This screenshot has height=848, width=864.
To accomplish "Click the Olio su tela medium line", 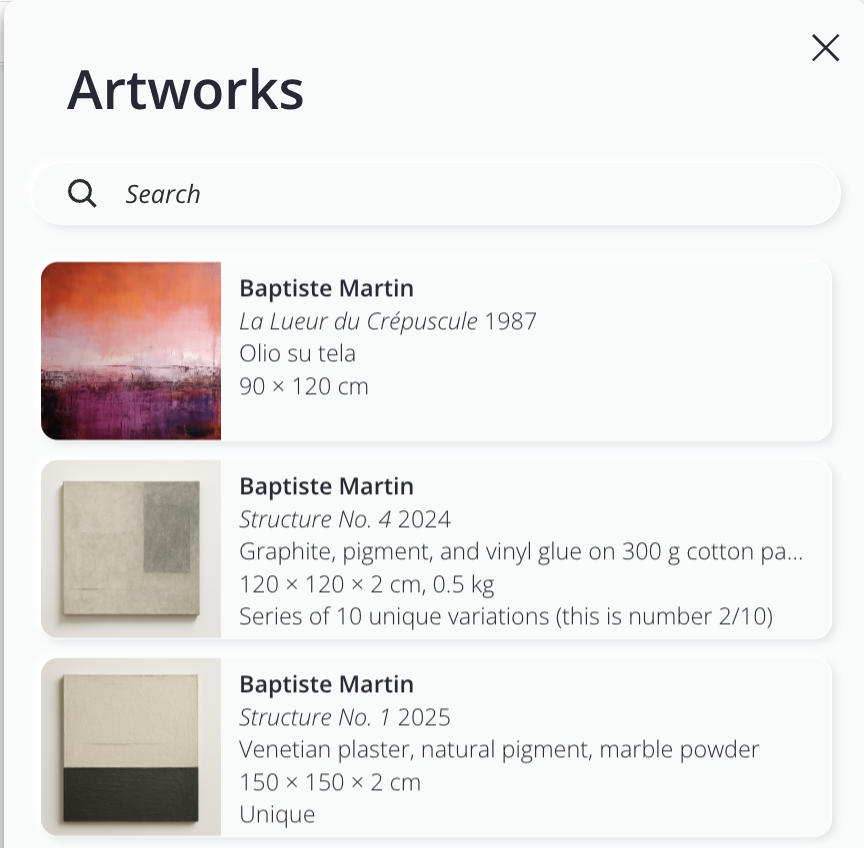I will [297, 353].
